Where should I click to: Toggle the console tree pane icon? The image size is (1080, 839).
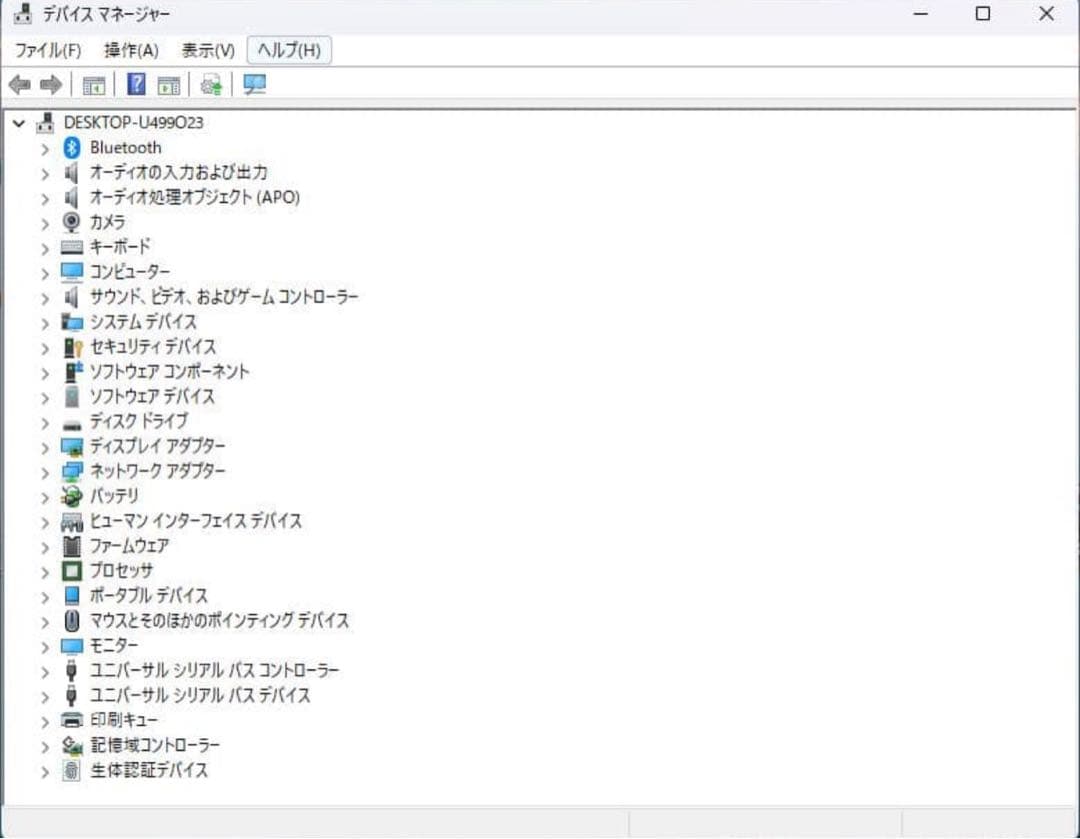94,84
